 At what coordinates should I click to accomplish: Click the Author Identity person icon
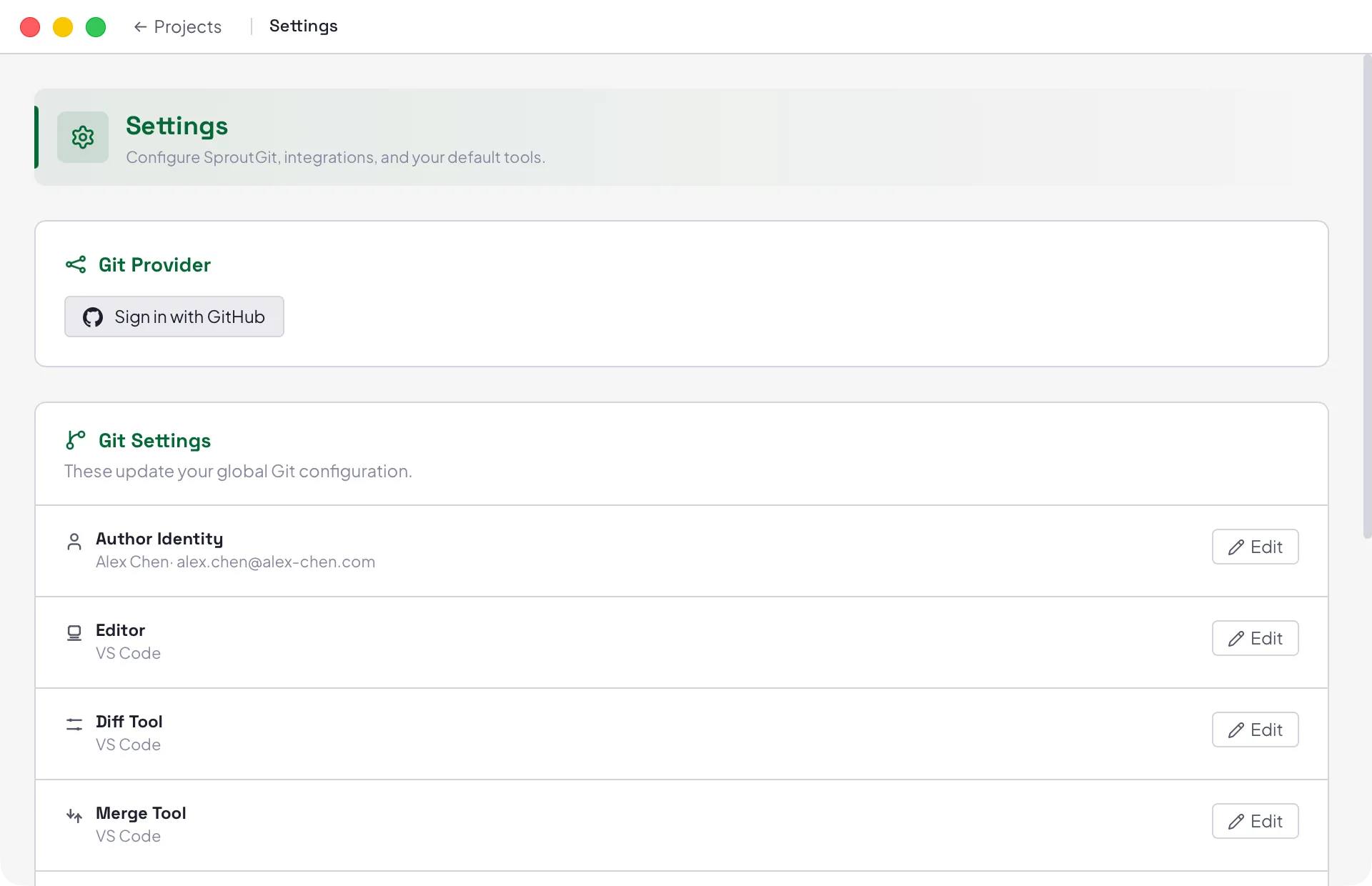(74, 542)
